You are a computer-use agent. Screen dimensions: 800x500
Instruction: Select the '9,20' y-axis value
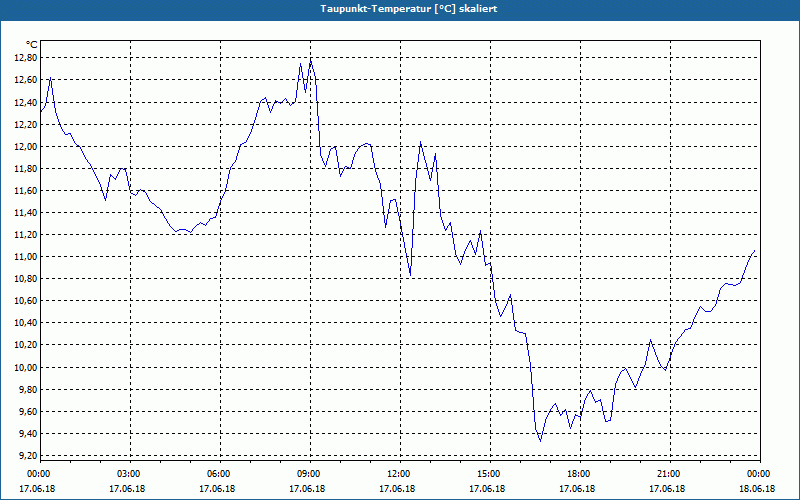point(29,455)
